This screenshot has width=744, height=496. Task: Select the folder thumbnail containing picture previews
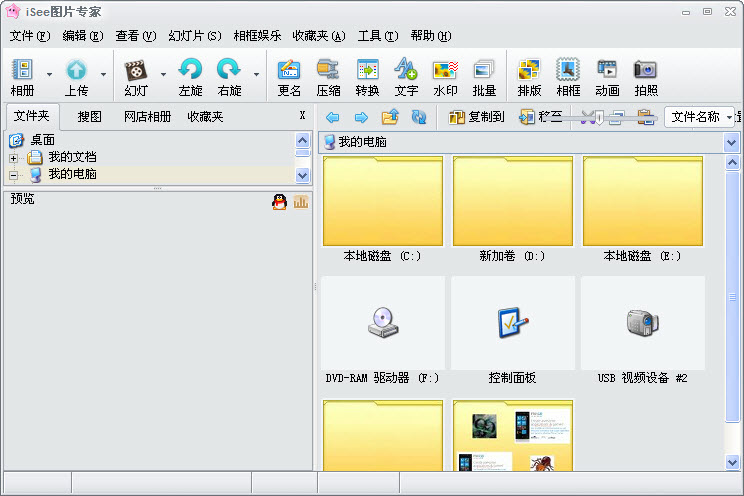click(x=512, y=435)
